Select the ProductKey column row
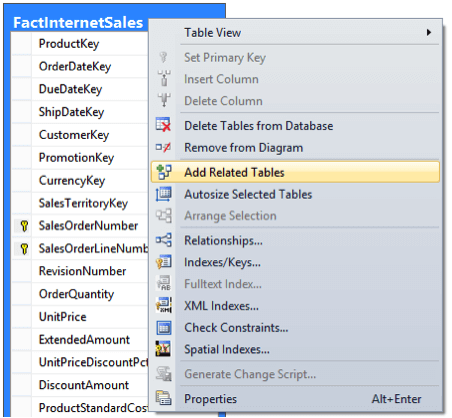The image size is (452, 418). tap(80, 44)
